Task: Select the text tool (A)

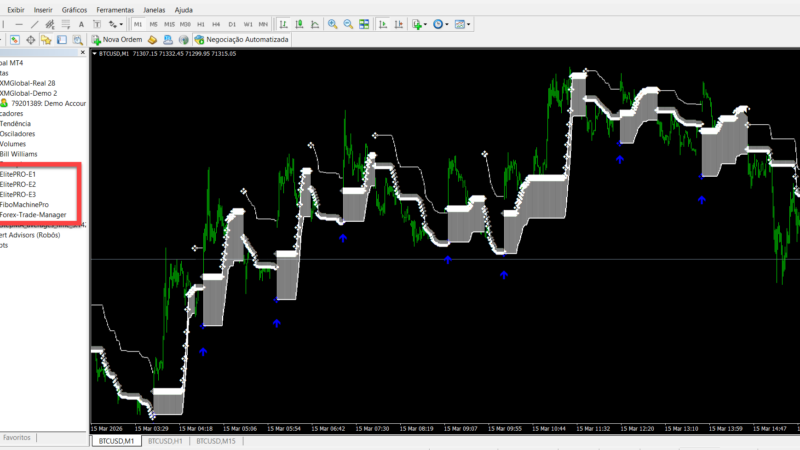Action: pos(81,24)
